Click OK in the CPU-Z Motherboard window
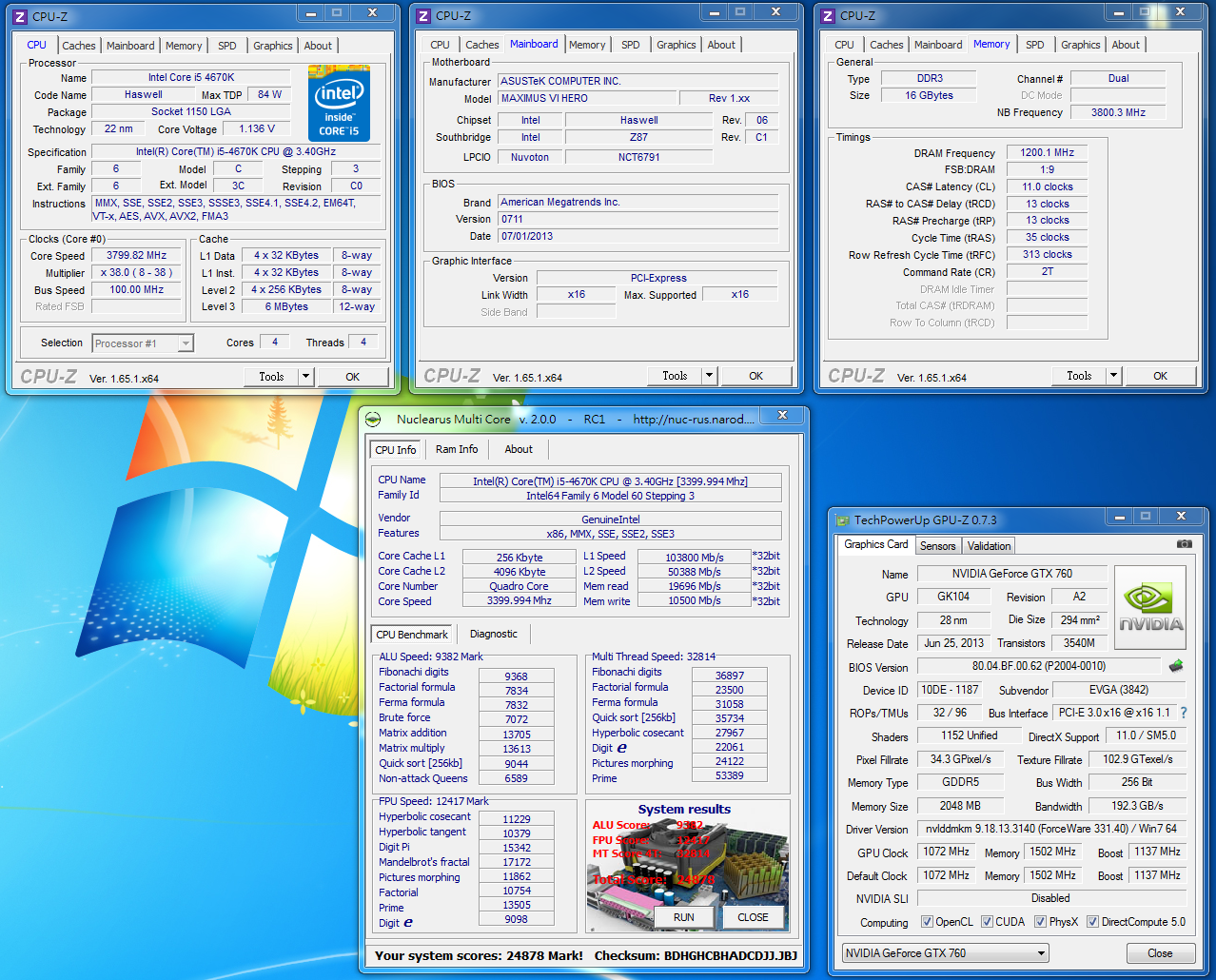Viewport: 1216px width, 980px height. click(756, 376)
